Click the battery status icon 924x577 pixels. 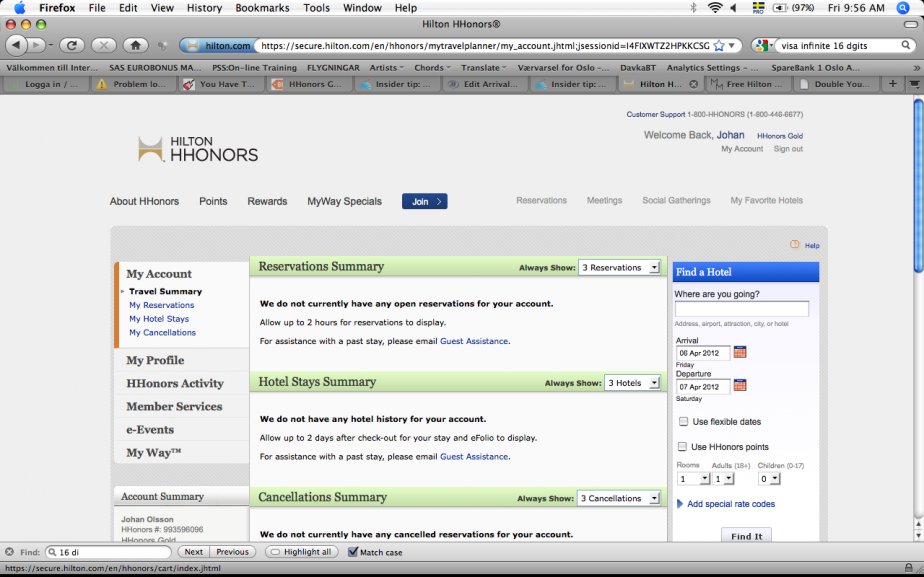[780, 8]
